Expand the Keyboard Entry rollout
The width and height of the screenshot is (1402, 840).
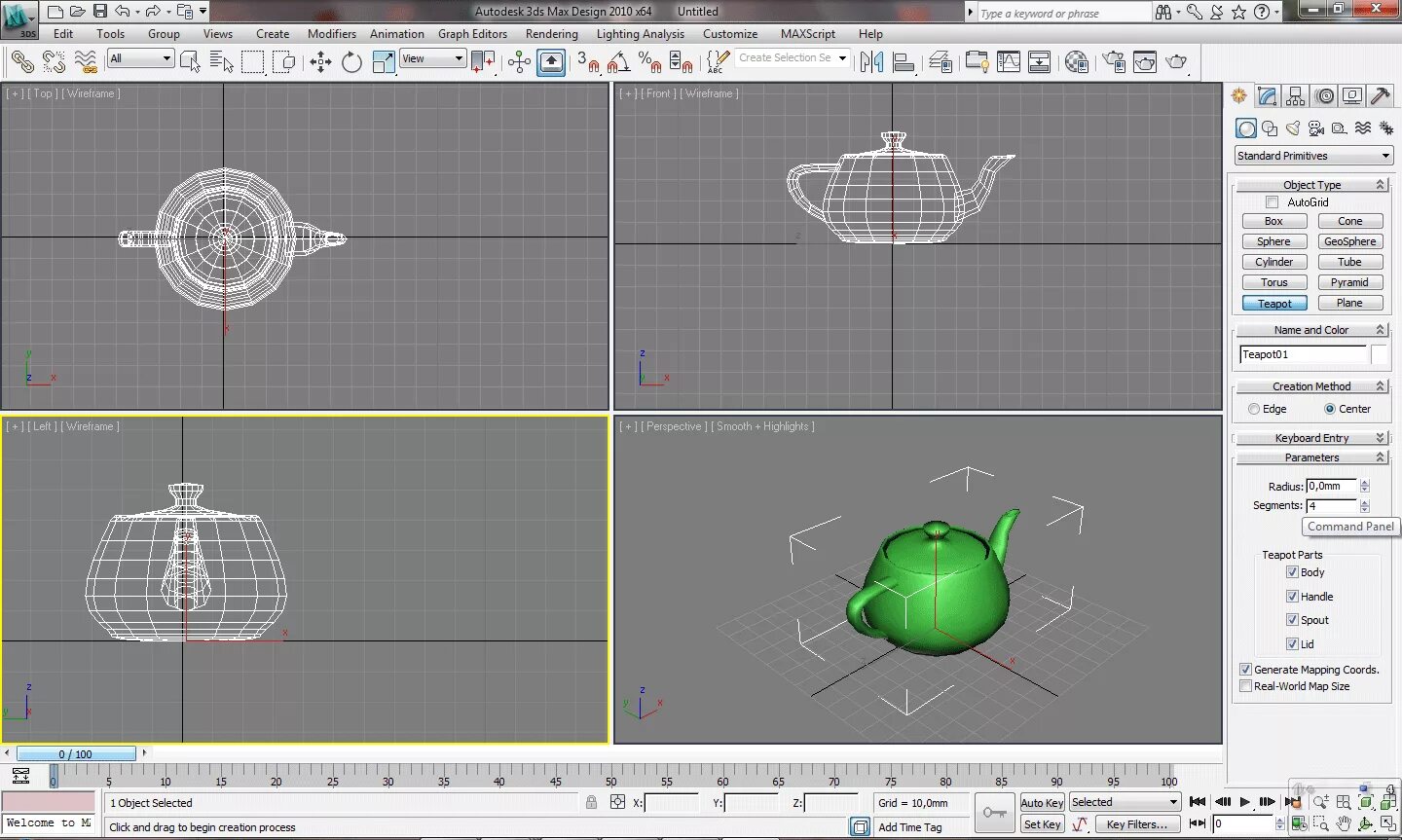pyautogui.click(x=1311, y=438)
